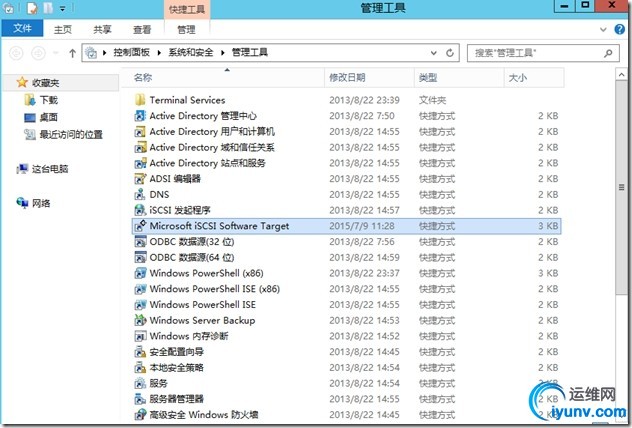632x428 pixels.
Task: Select 这台电脑 in the navigation pane
Action: click(42, 168)
